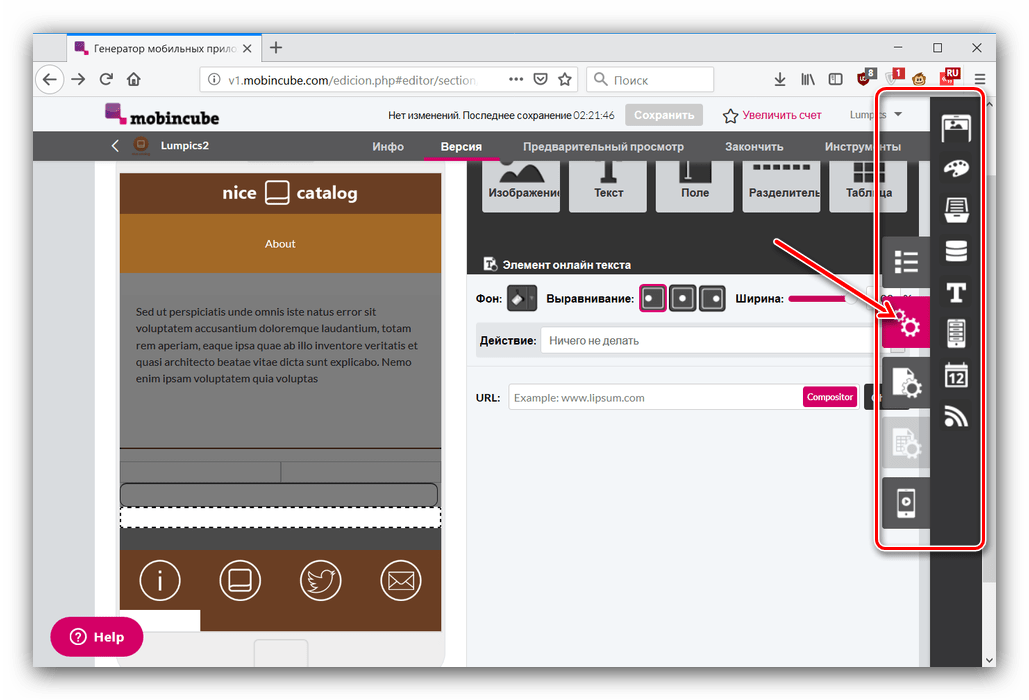Image resolution: width=1029 pixels, height=700 pixels.
Task: Select the Генератор мобильных browser tab
Action: click(163, 48)
